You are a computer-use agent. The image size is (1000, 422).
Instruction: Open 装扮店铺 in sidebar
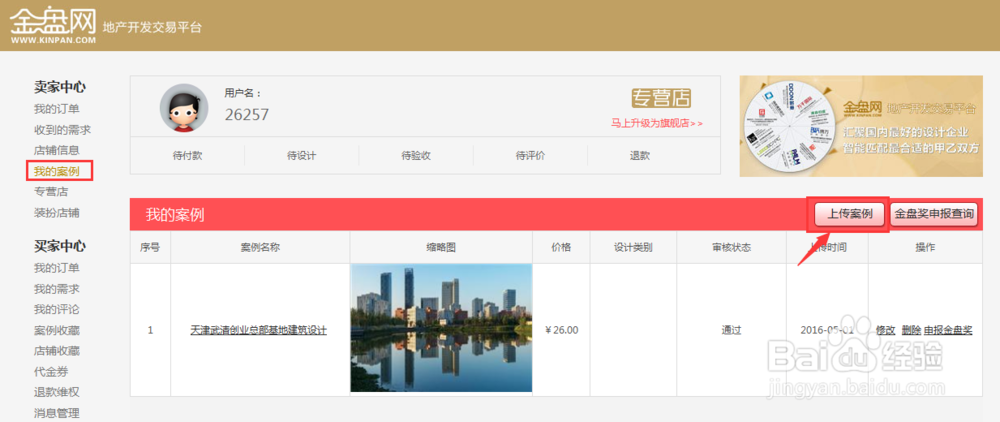tap(57, 212)
